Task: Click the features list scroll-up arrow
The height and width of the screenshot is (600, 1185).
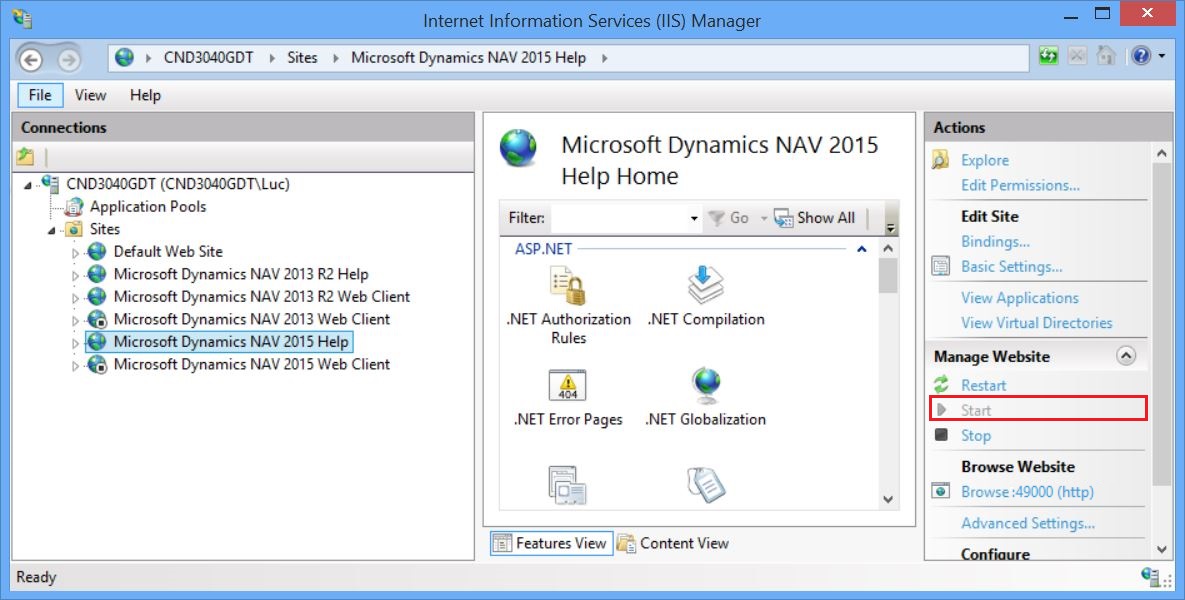Action: pos(888,249)
